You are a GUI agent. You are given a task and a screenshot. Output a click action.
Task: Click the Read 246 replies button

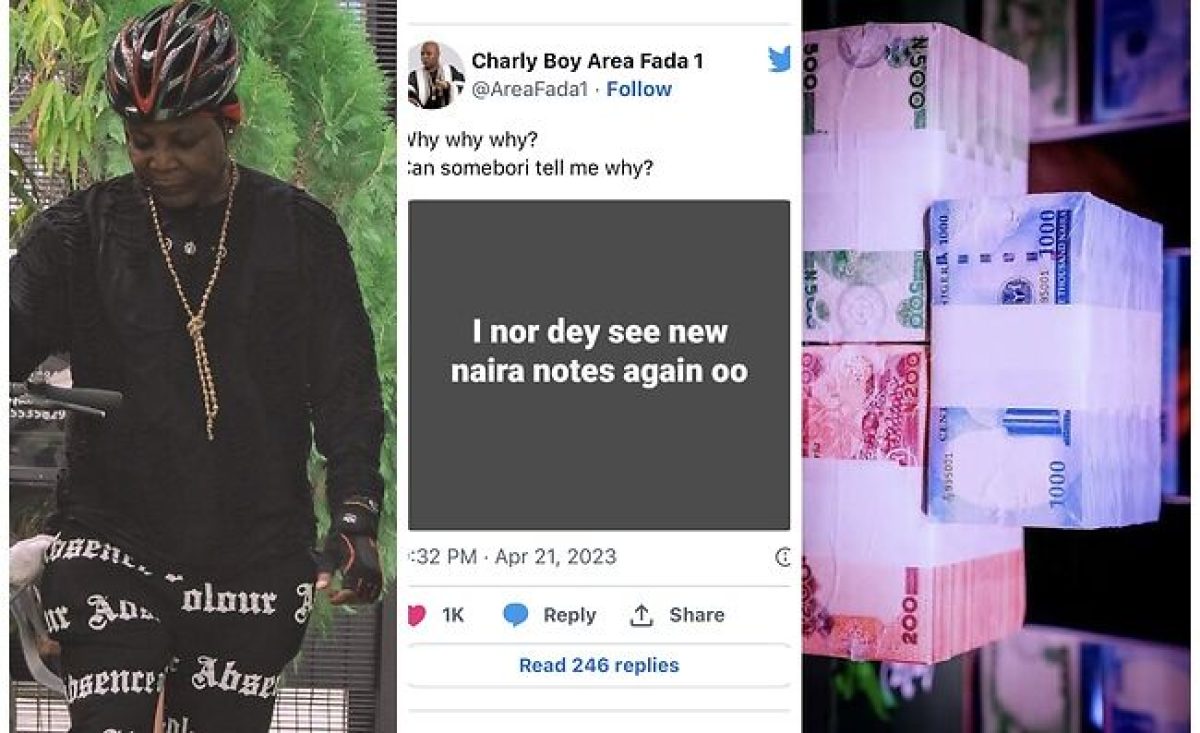[x=599, y=665]
